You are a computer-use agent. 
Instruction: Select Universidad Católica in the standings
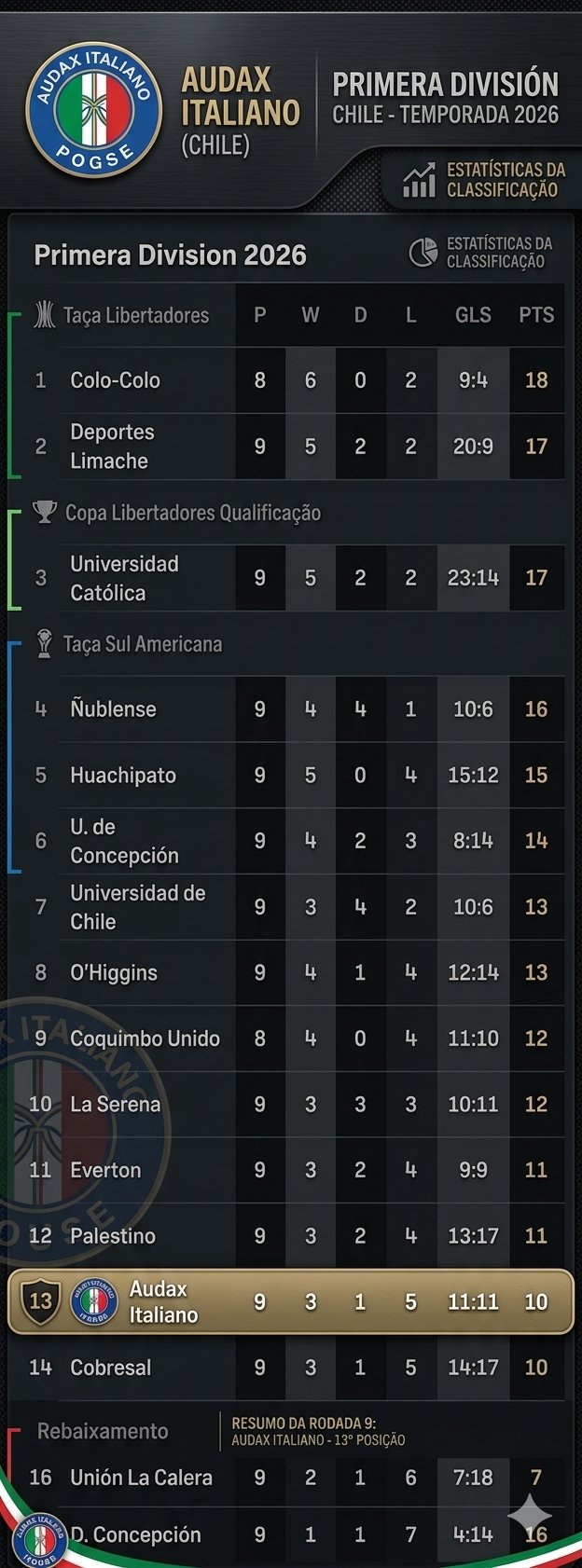pos(124,578)
